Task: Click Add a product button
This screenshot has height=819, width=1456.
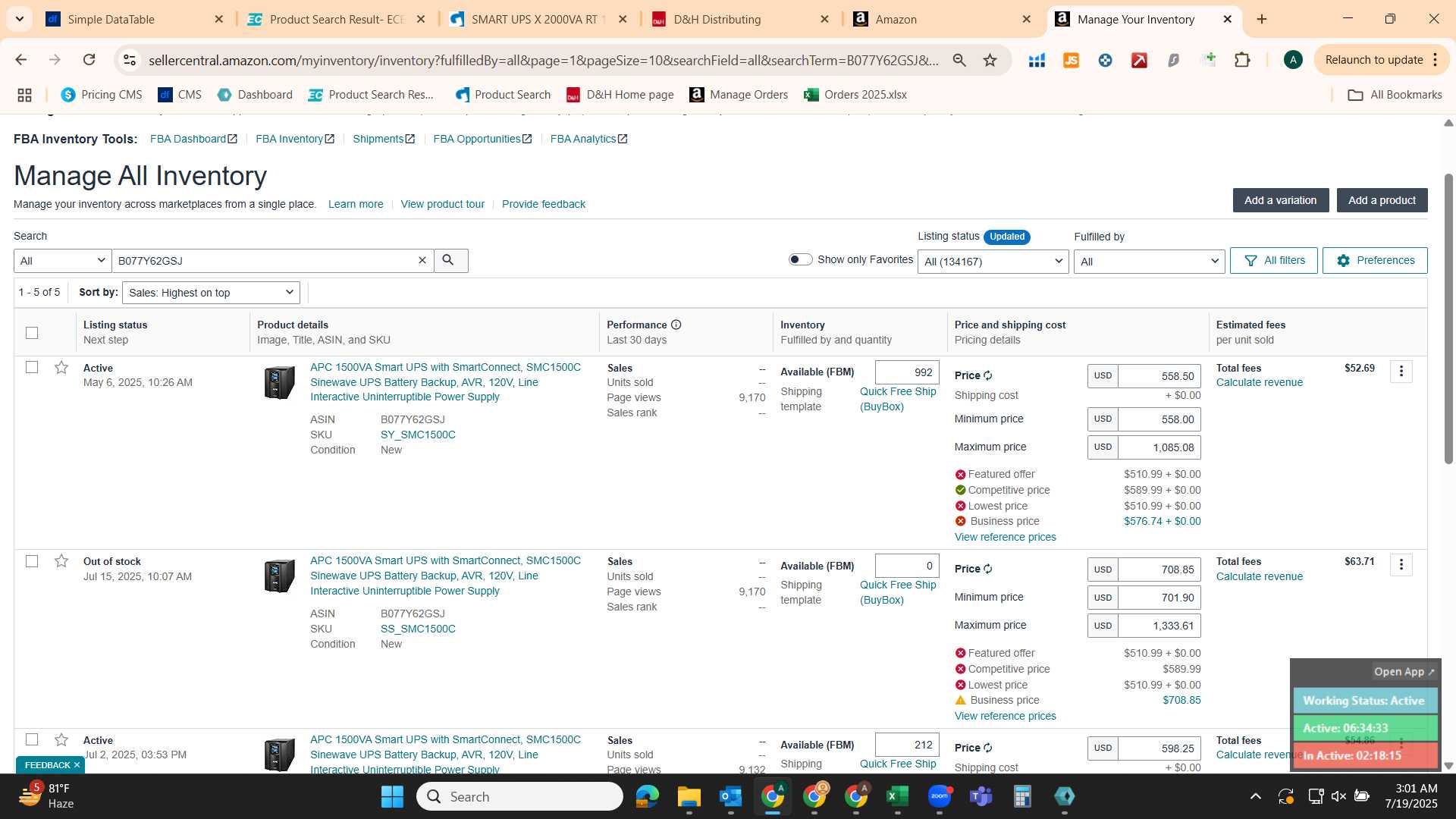Action: pyautogui.click(x=1382, y=200)
